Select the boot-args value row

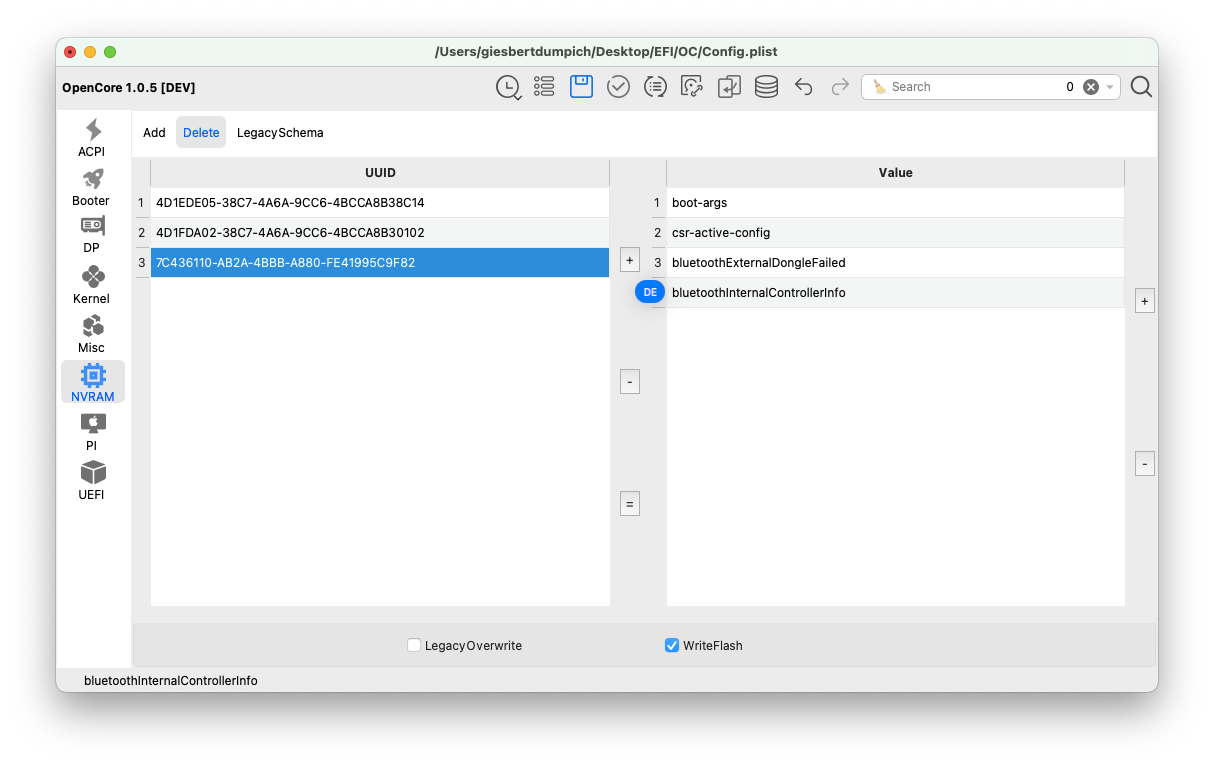[895, 203]
